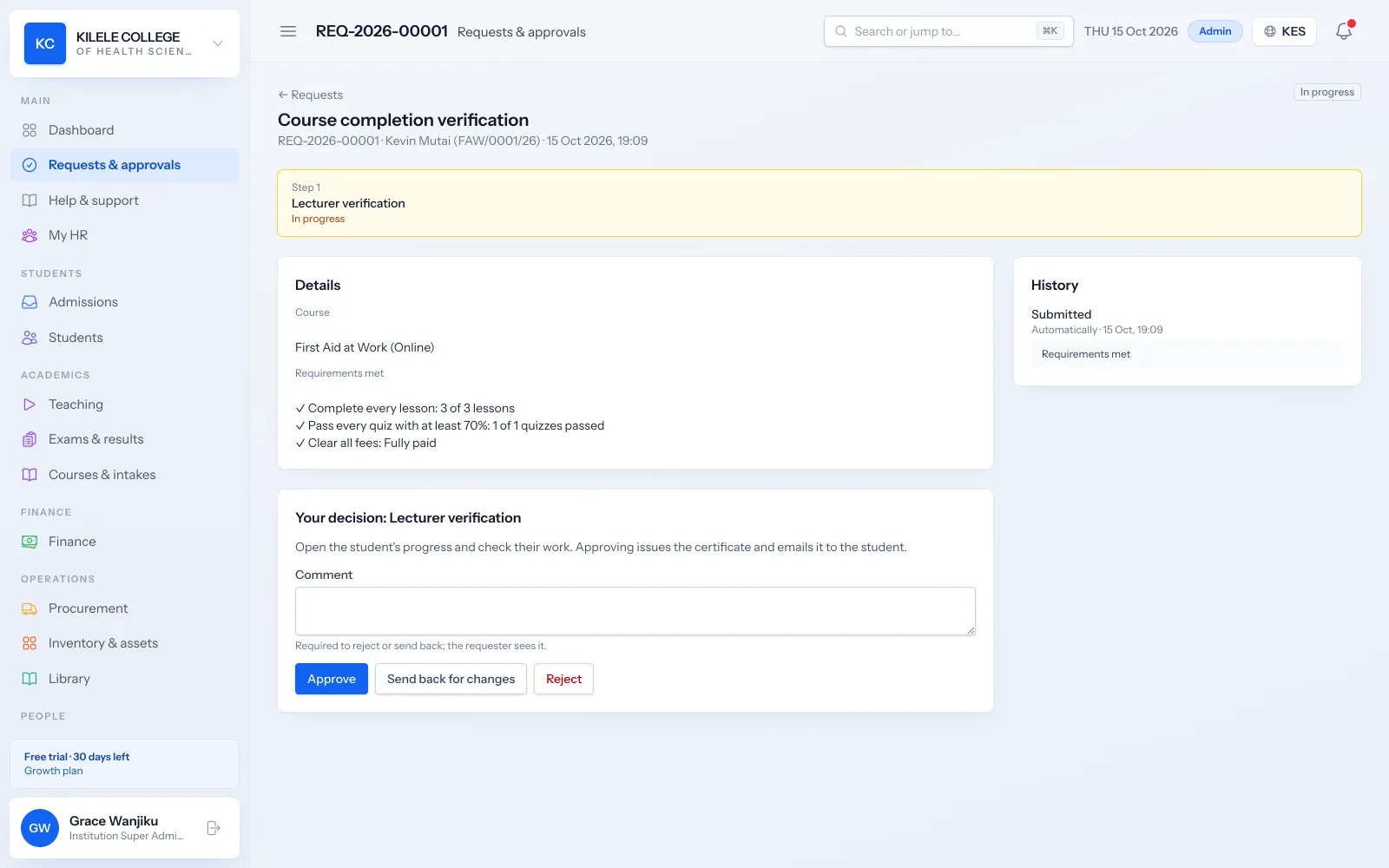1389x868 pixels.
Task: Open Admissions from the sidebar
Action: (124, 302)
